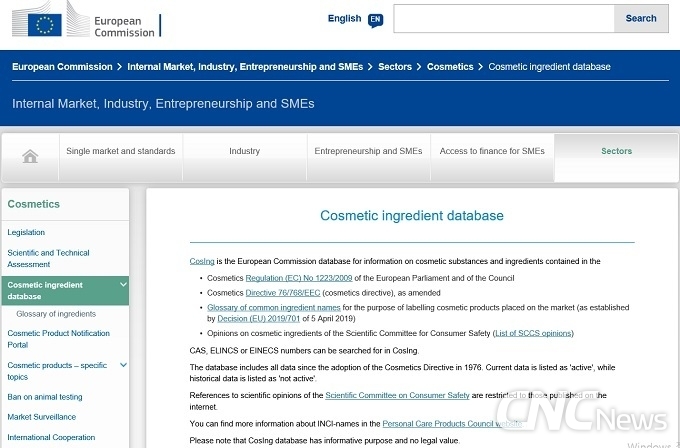Open Regulation (EC) No 1223/2009 link

pyautogui.click(x=299, y=278)
